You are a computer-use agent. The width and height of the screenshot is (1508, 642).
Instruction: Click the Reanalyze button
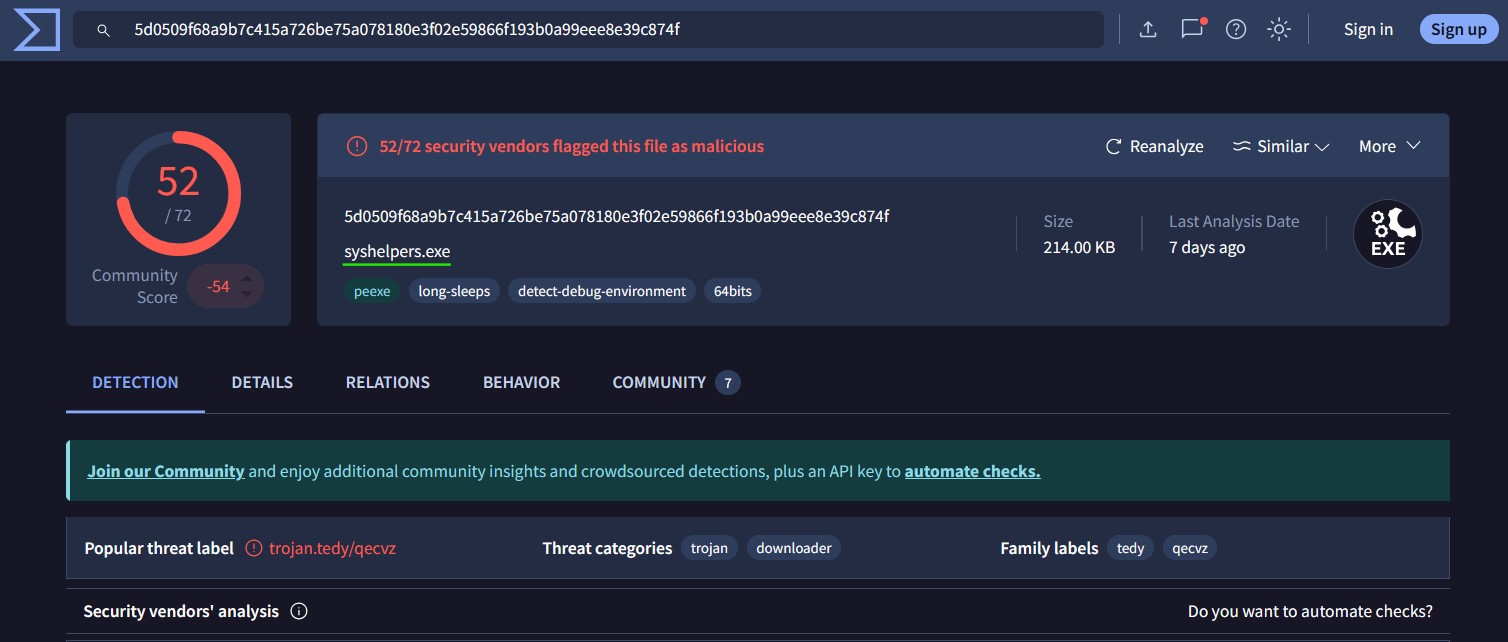[x=1154, y=146]
